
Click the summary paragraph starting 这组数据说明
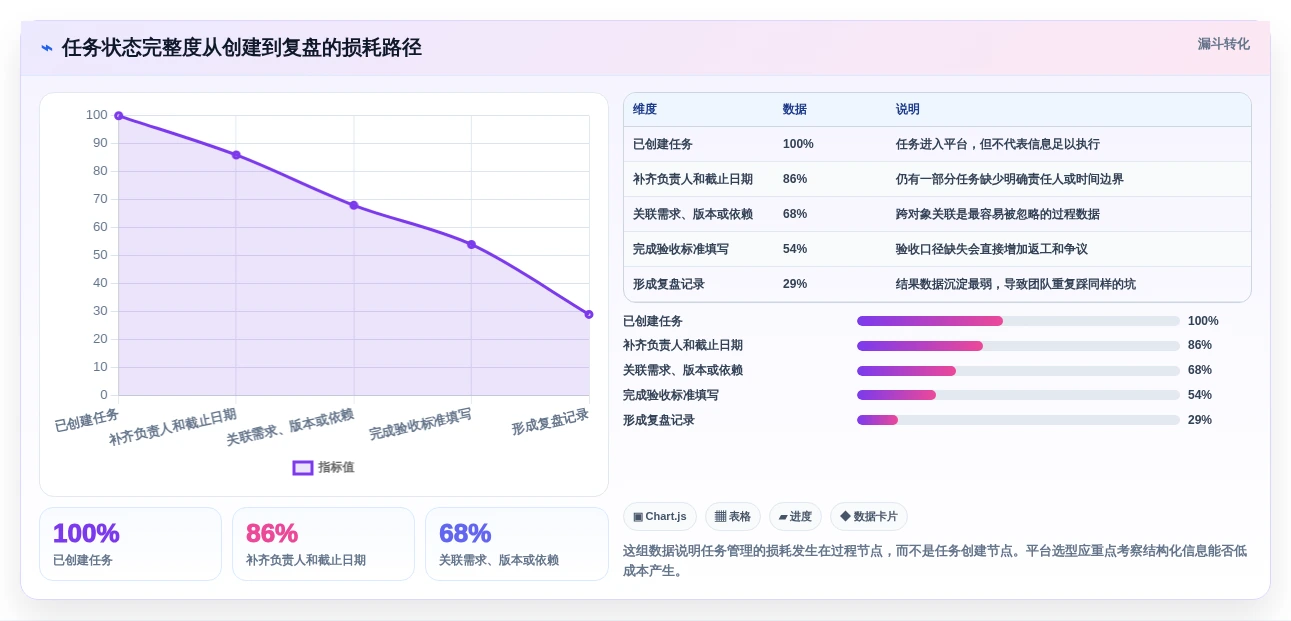(935, 561)
